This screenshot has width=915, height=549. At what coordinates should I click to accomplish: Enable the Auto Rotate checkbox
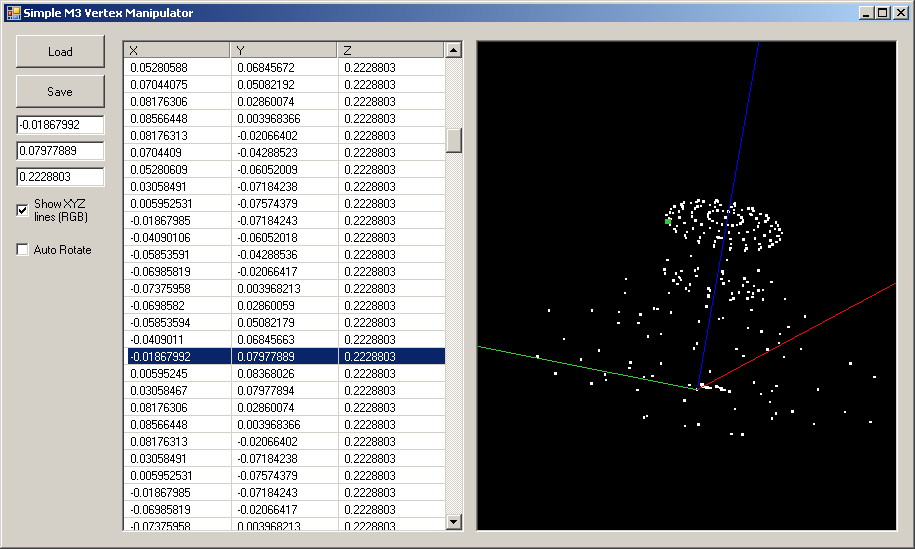23,250
